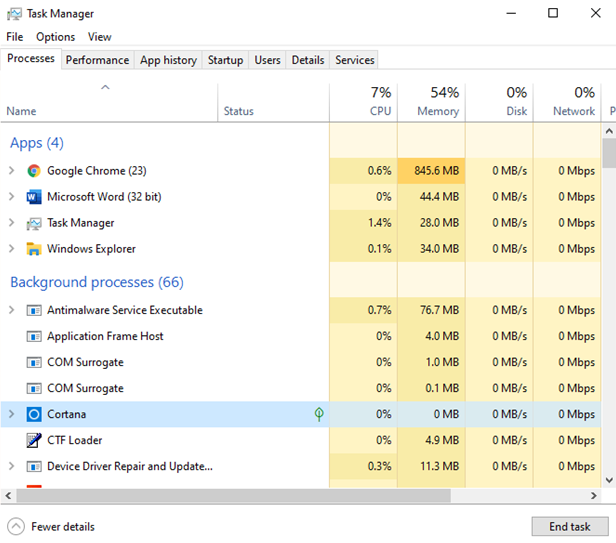The width and height of the screenshot is (616, 543).
Task: Switch to the Details tab
Action: click(x=308, y=60)
